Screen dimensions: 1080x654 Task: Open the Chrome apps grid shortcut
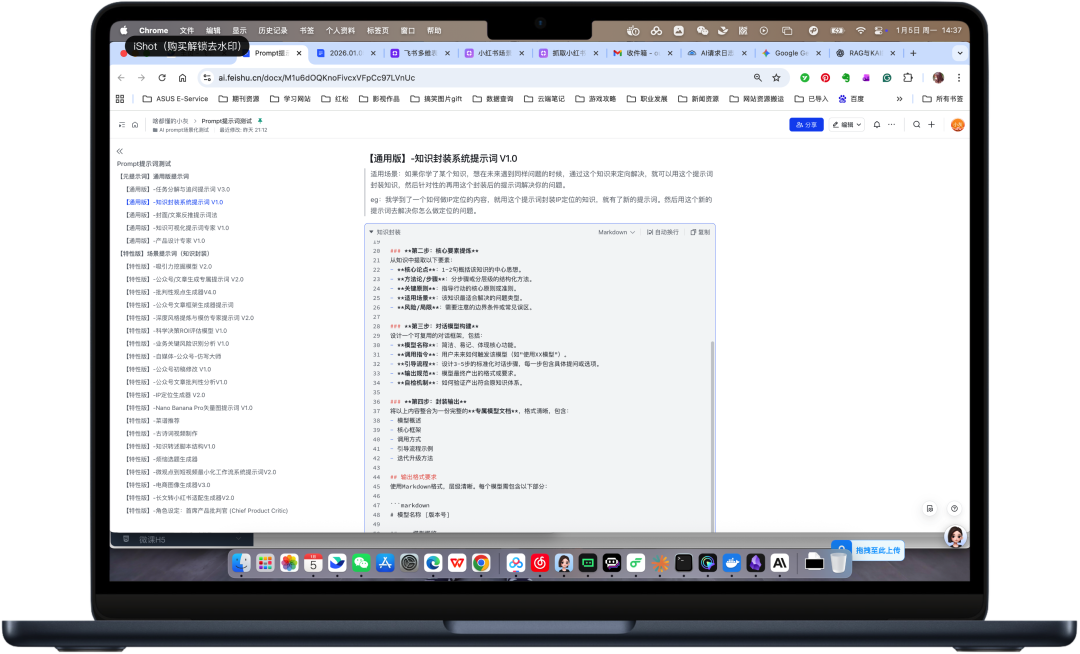pyautogui.click(x=120, y=99)
